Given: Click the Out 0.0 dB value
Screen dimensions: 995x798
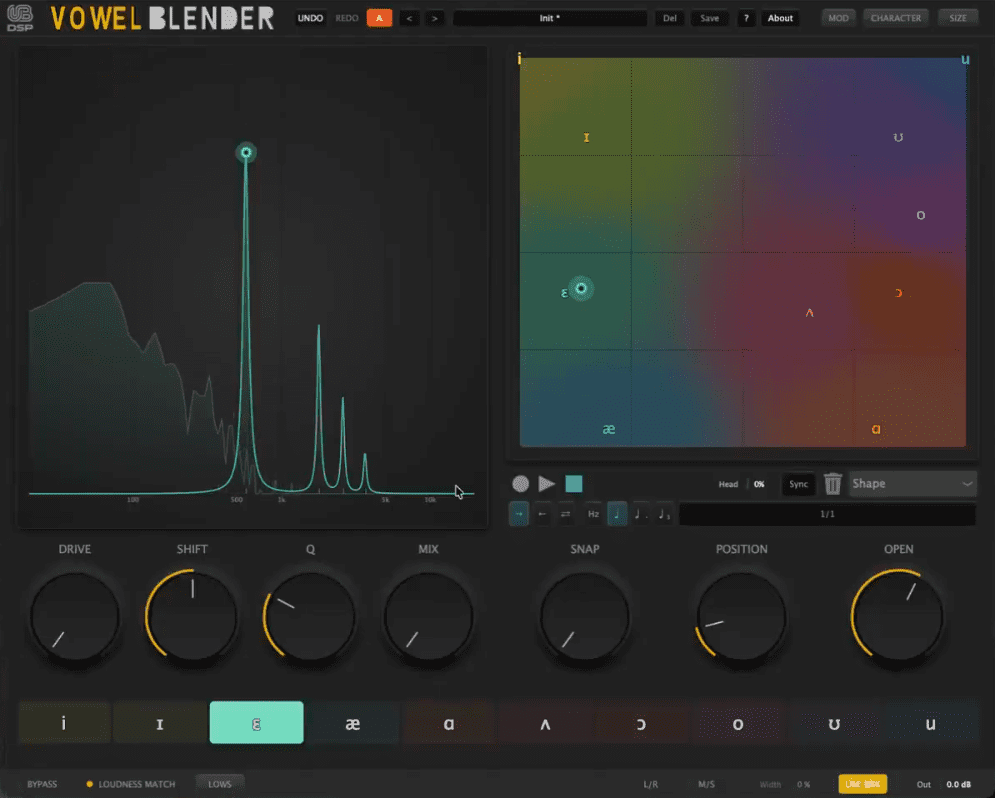Looking at the screenshot, I should pos(958,784).
